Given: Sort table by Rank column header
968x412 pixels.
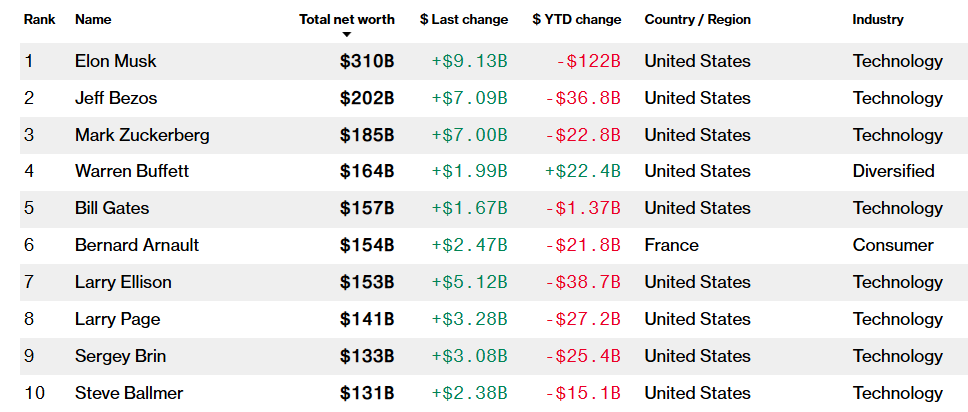Looking at the screenshot, I should (39, 19).
